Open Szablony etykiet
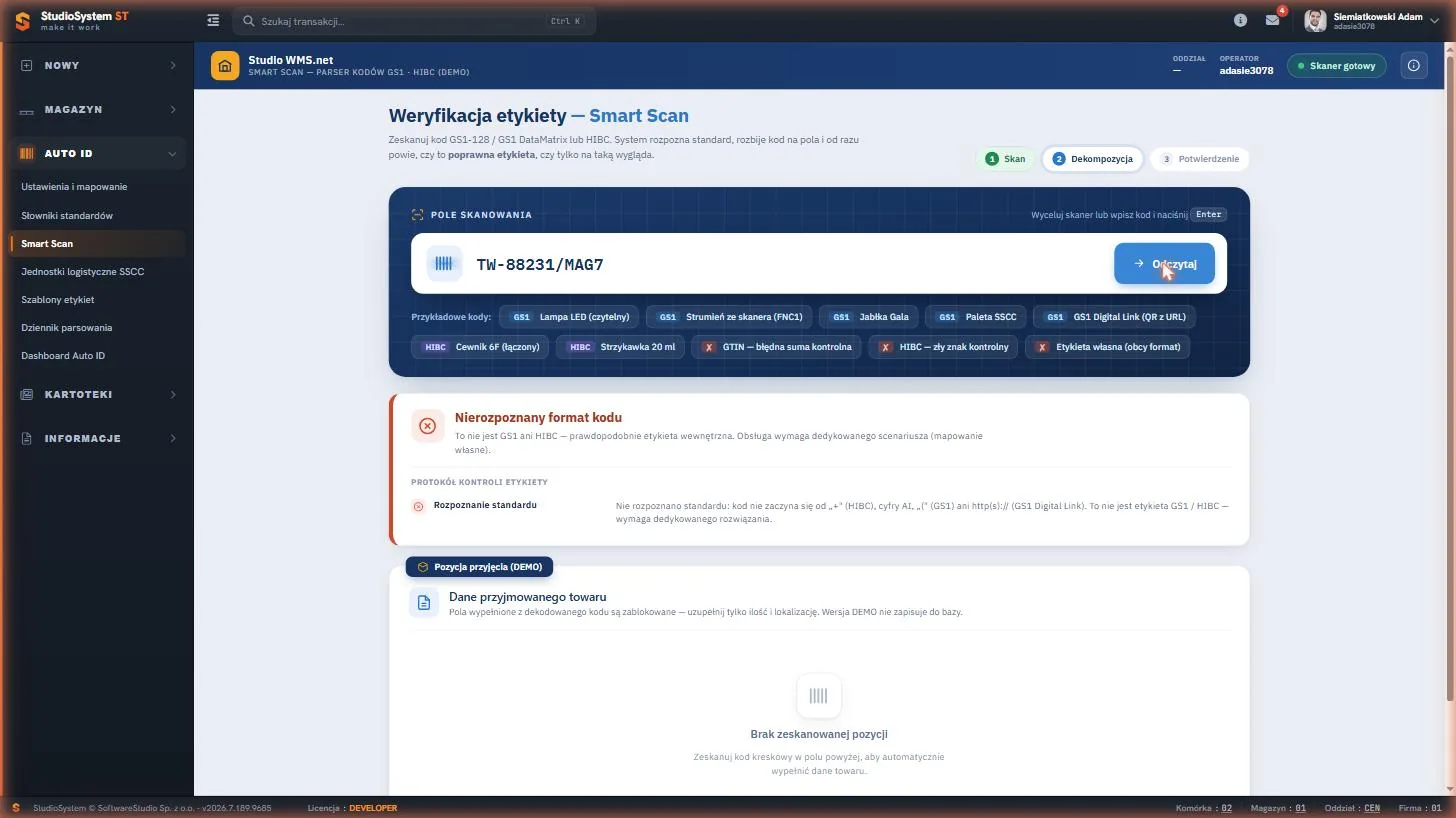Screen dimensions: 1456x818 [x=96, y=299]
